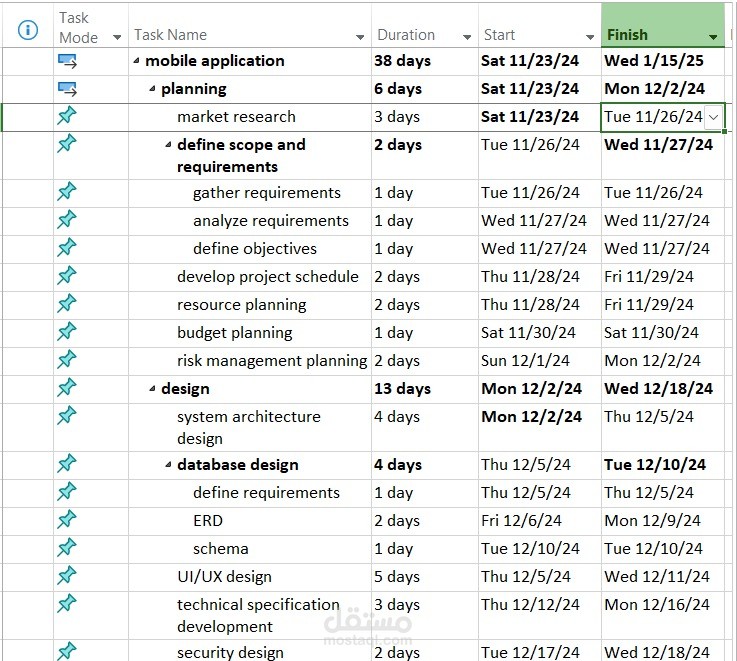Click pin icon for define scope and requirements
Image resolution: width=737 pixels, height=661 pixels.
coord(67,144)
